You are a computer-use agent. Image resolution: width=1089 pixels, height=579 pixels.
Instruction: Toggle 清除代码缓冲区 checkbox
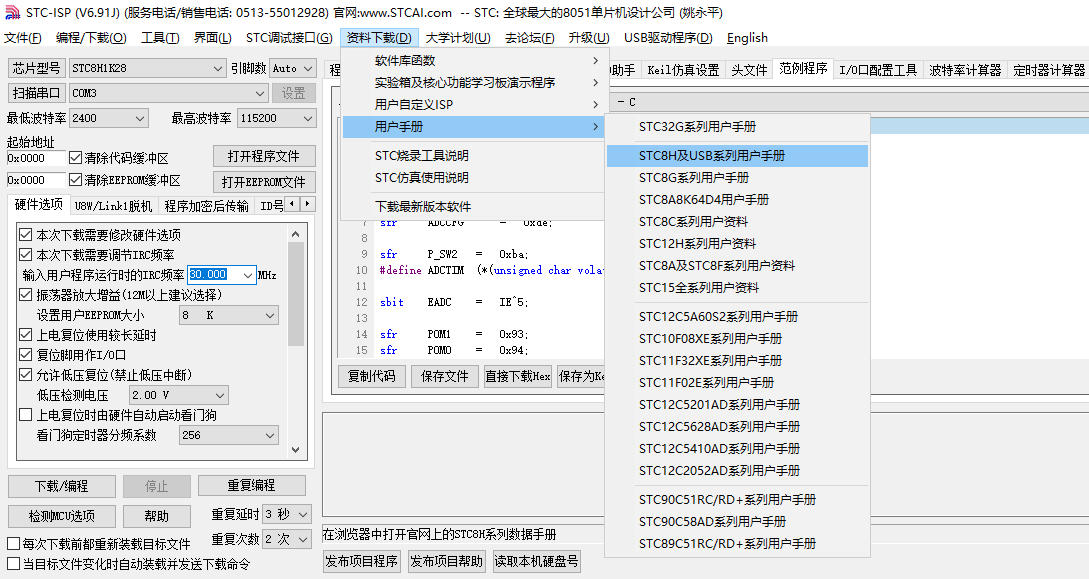[76, 158]
